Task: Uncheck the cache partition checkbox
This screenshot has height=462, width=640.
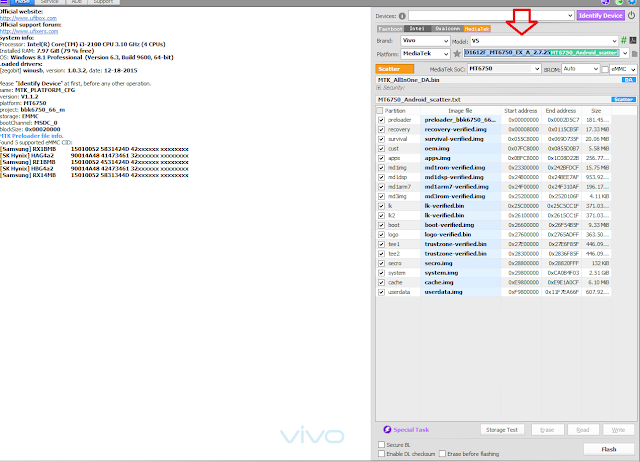Action: 381,282
